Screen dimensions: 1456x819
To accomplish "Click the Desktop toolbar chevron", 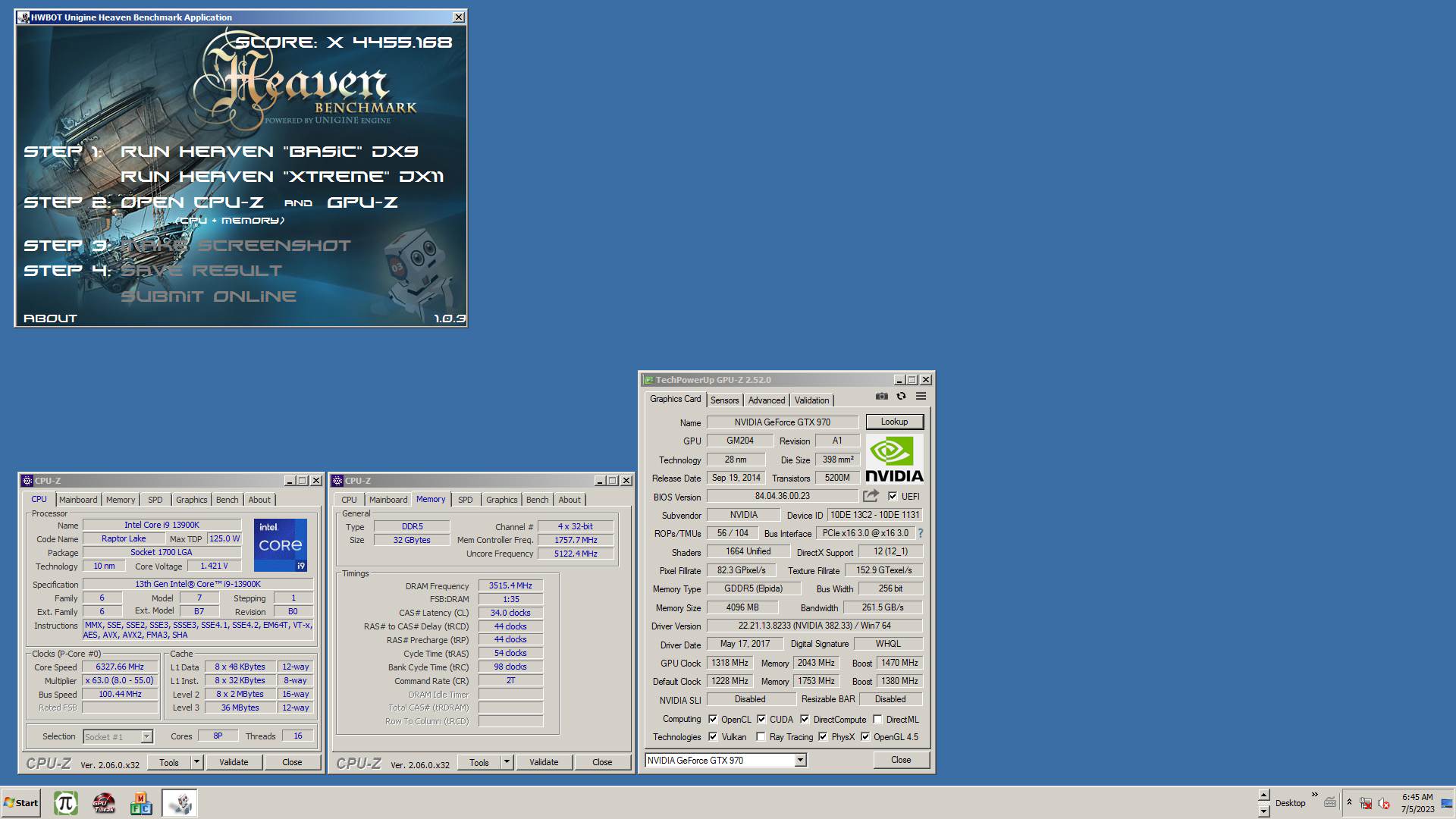I will (x=1314, y=795).
